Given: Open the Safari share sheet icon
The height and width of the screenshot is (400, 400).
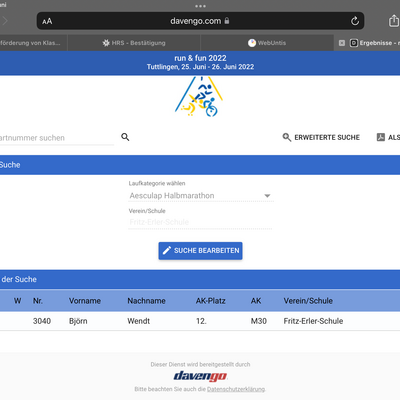Looking at the screenshot, I should tap(394, 21).
